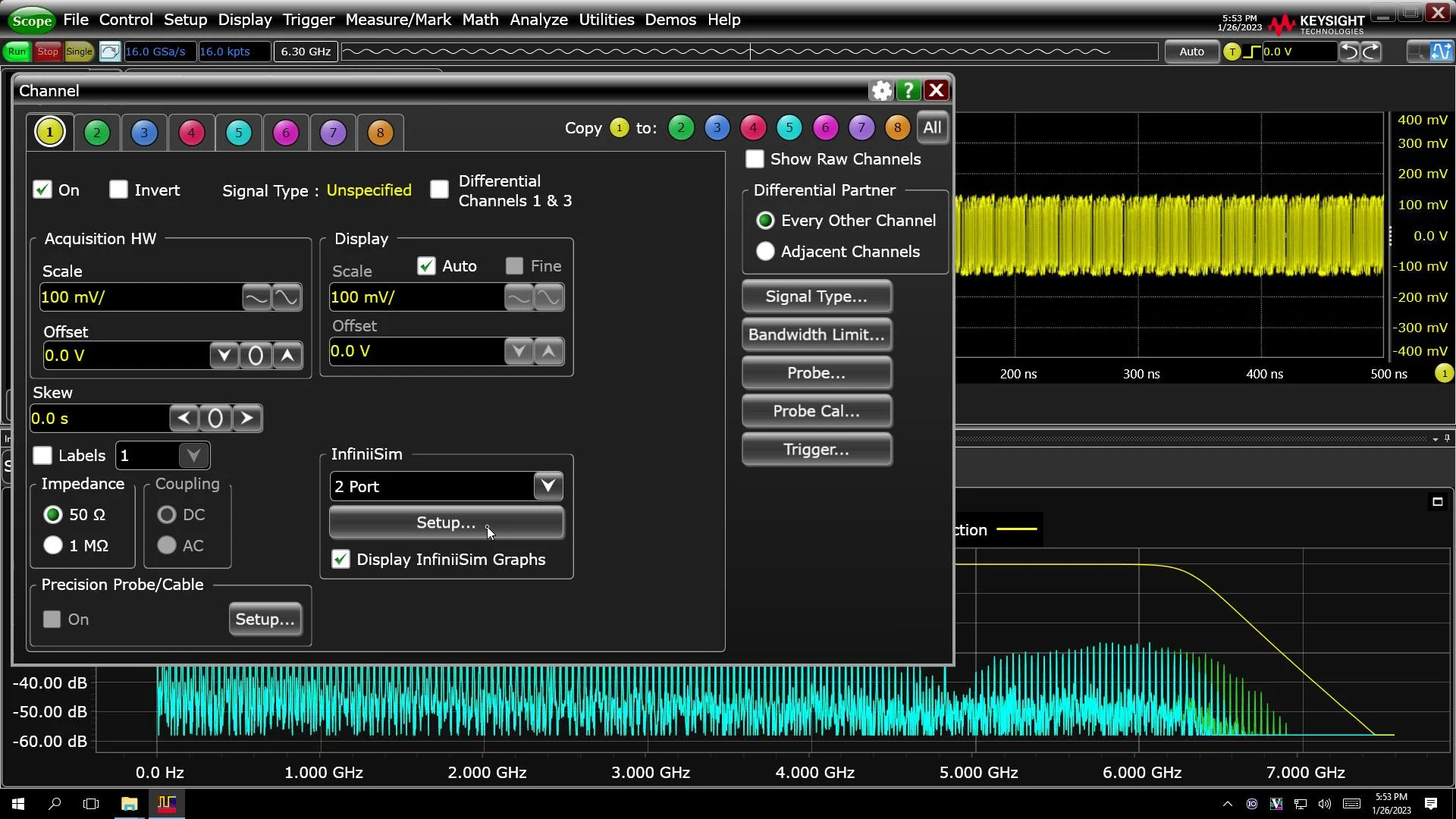Open File Explorer from taskbar

tap(129, 804)
